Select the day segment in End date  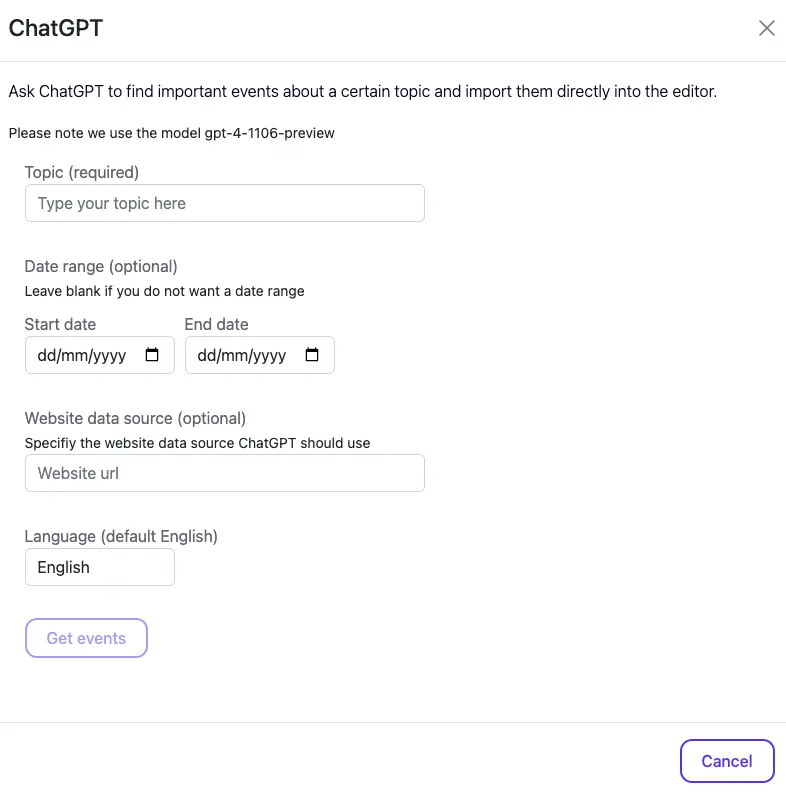(x=206, y=356)
